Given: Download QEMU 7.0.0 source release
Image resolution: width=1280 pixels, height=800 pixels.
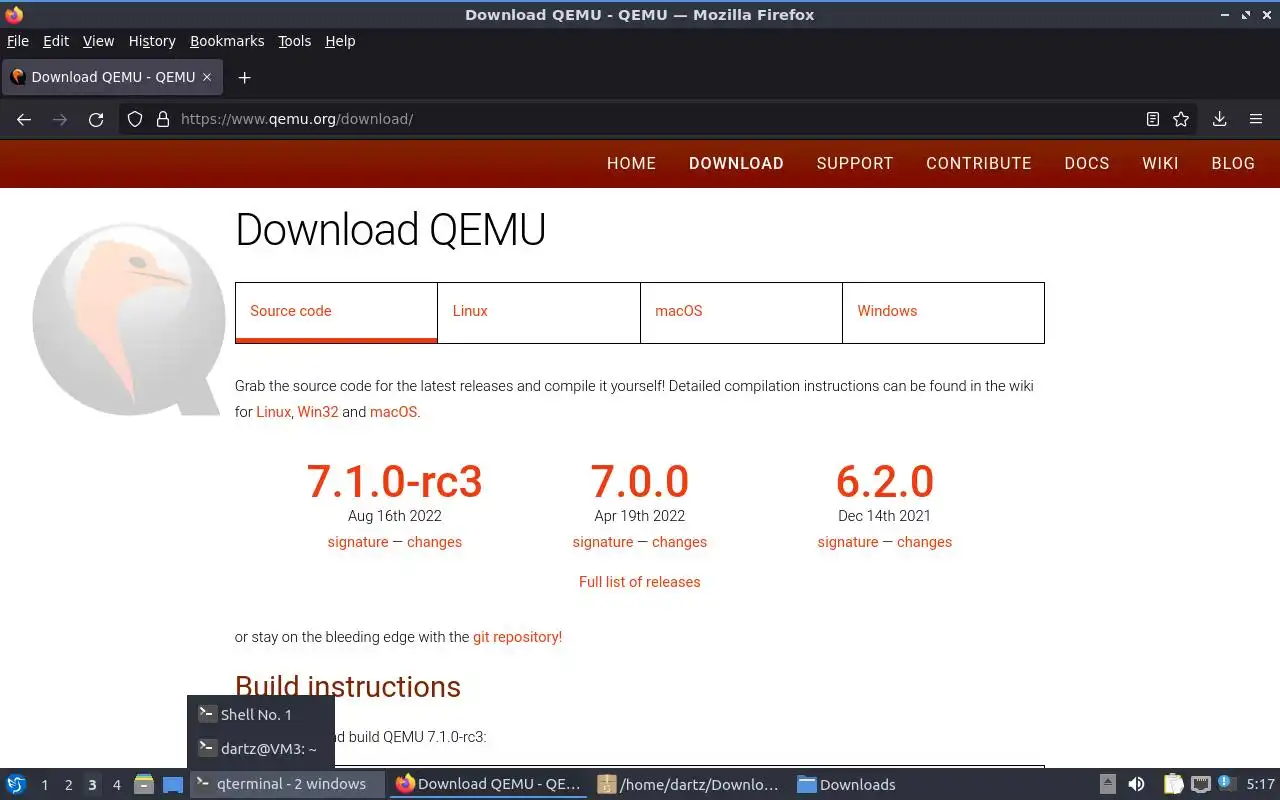Looking at the screenshot, I should (640, 481).
